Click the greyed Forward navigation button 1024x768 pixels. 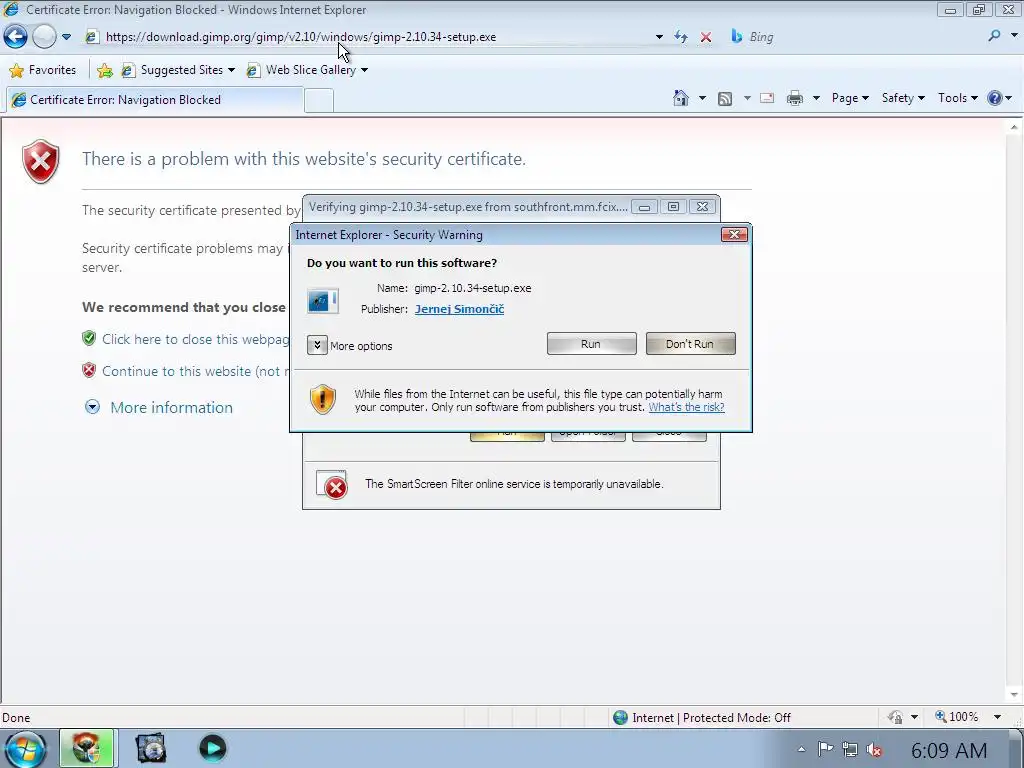pos(44,37)
